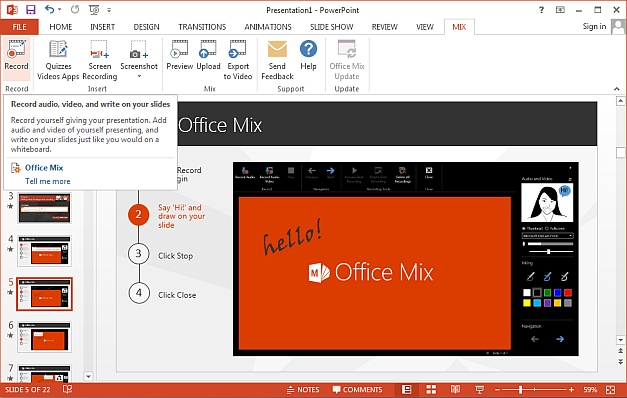Image resolution: width=627 pixels, height=398 pixels.
Task: Save the presentation from the quick access toolbar
Action: 30,10
